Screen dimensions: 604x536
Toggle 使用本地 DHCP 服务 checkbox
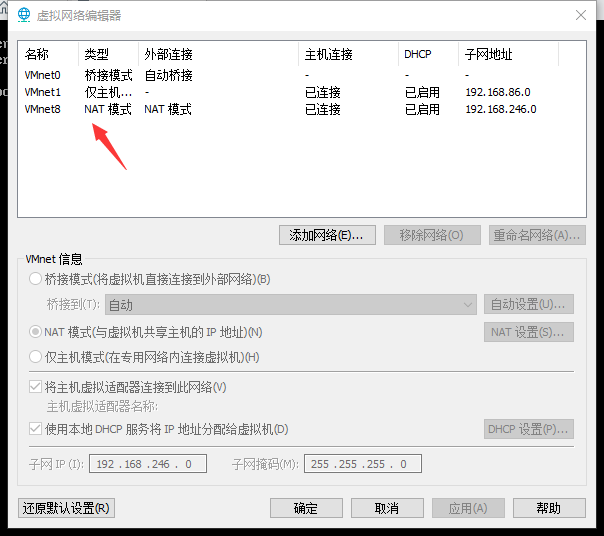click(x=37, y=429)
